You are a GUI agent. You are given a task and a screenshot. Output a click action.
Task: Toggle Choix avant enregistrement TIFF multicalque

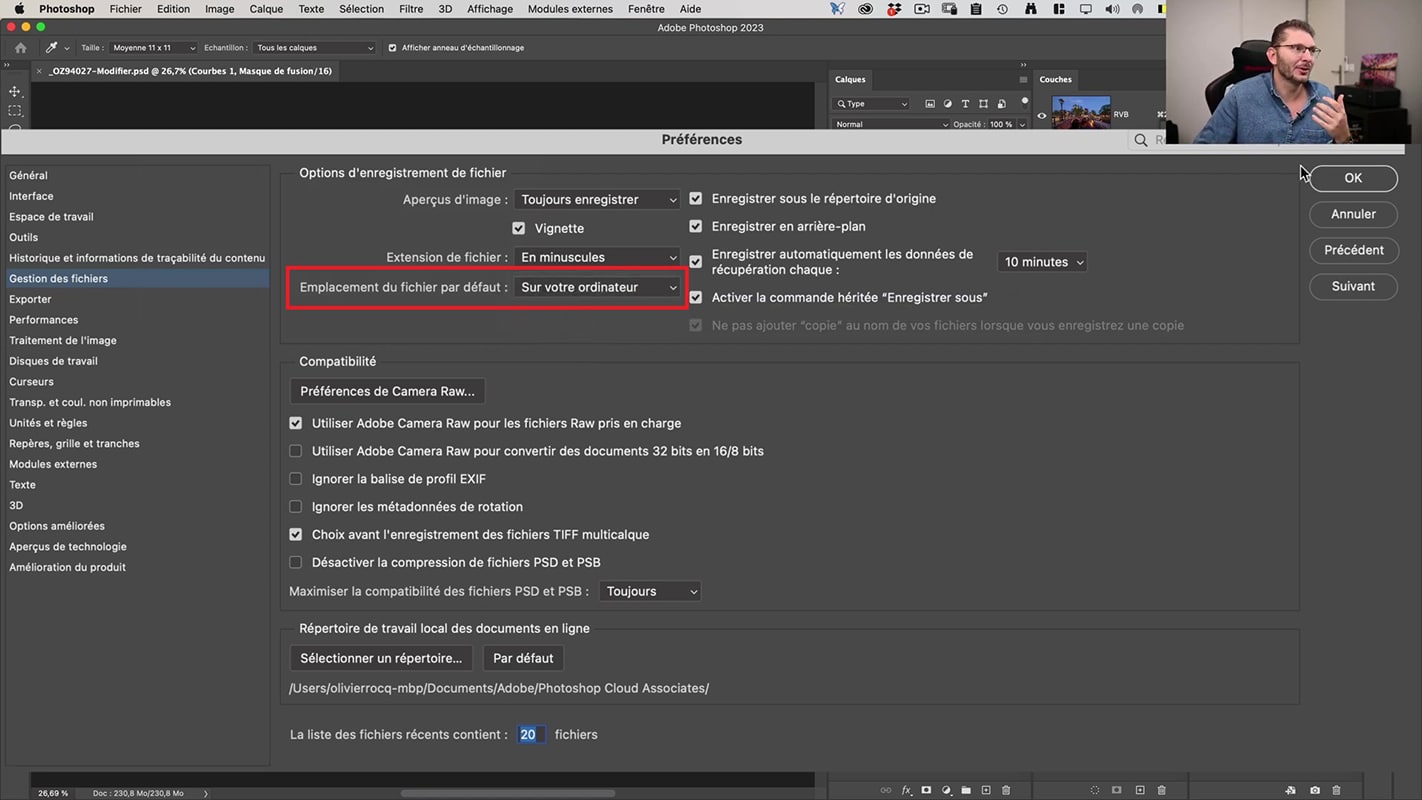pyautogui.click(x=295, y=534)
